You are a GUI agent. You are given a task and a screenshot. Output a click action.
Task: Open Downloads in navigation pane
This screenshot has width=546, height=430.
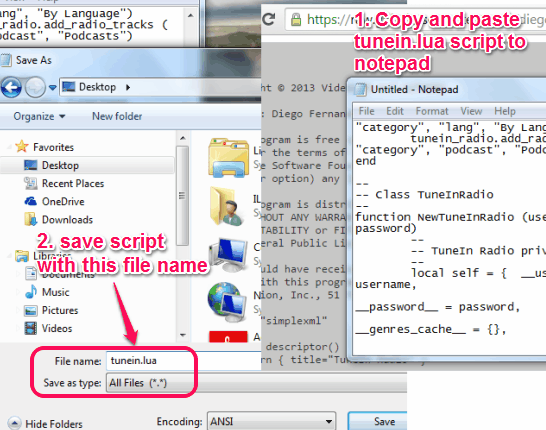click(x=67, y=219)
